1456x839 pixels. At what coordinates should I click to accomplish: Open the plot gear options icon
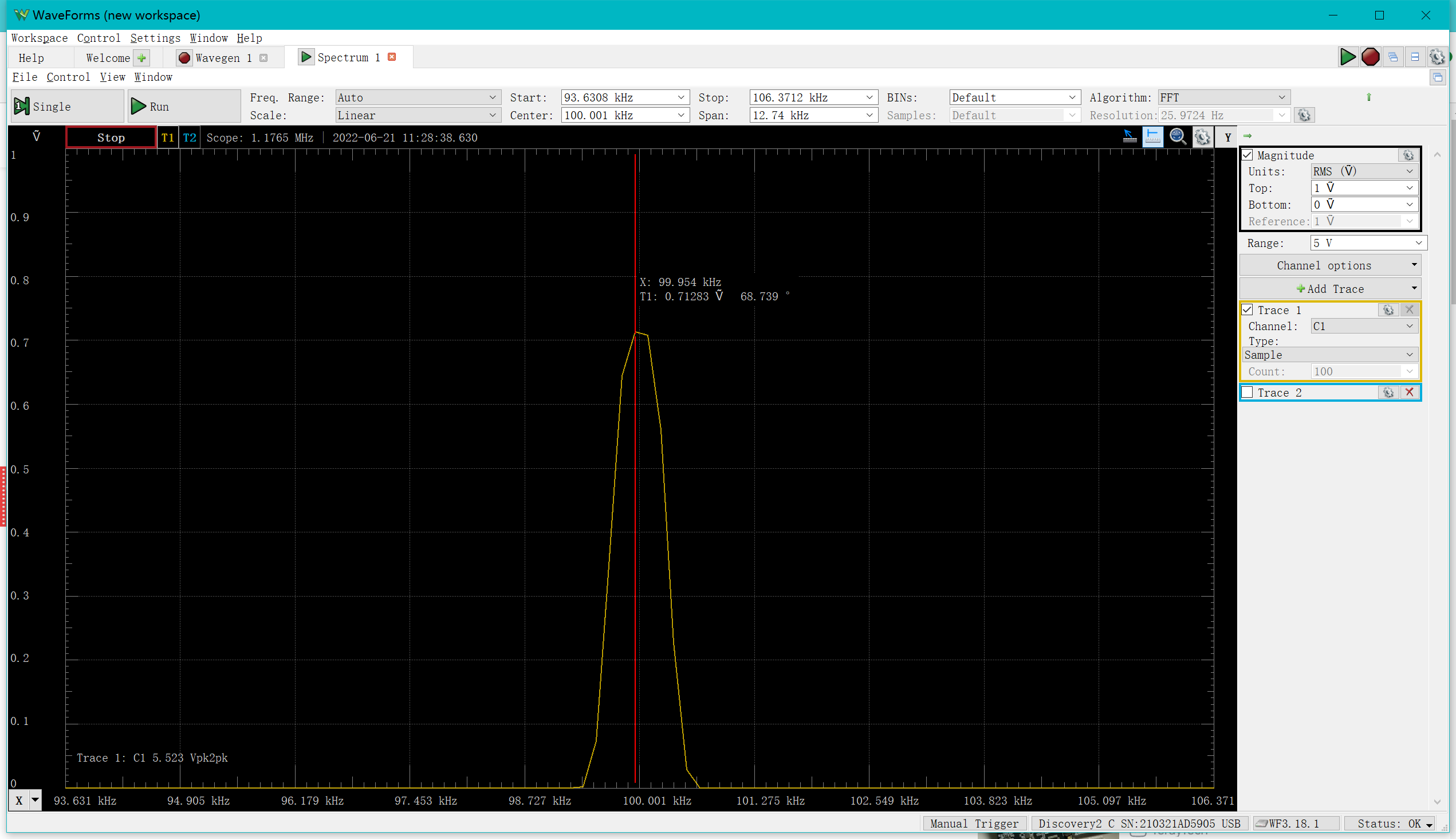coord(1202,136)
